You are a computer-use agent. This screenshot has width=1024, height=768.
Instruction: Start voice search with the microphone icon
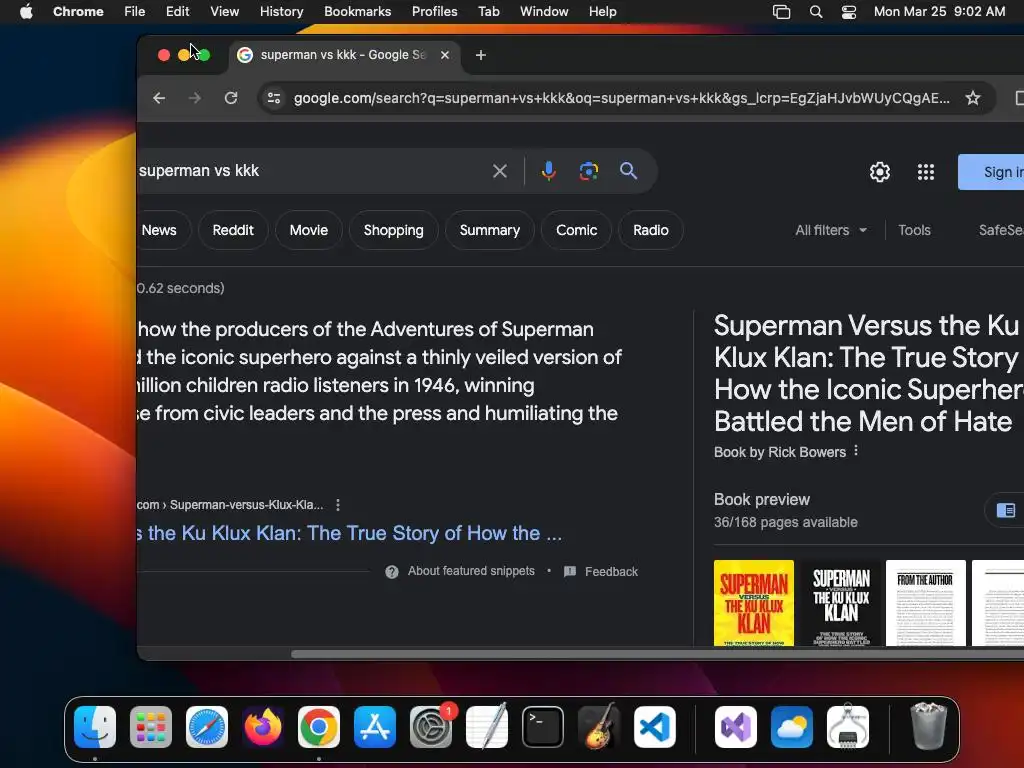549,171
